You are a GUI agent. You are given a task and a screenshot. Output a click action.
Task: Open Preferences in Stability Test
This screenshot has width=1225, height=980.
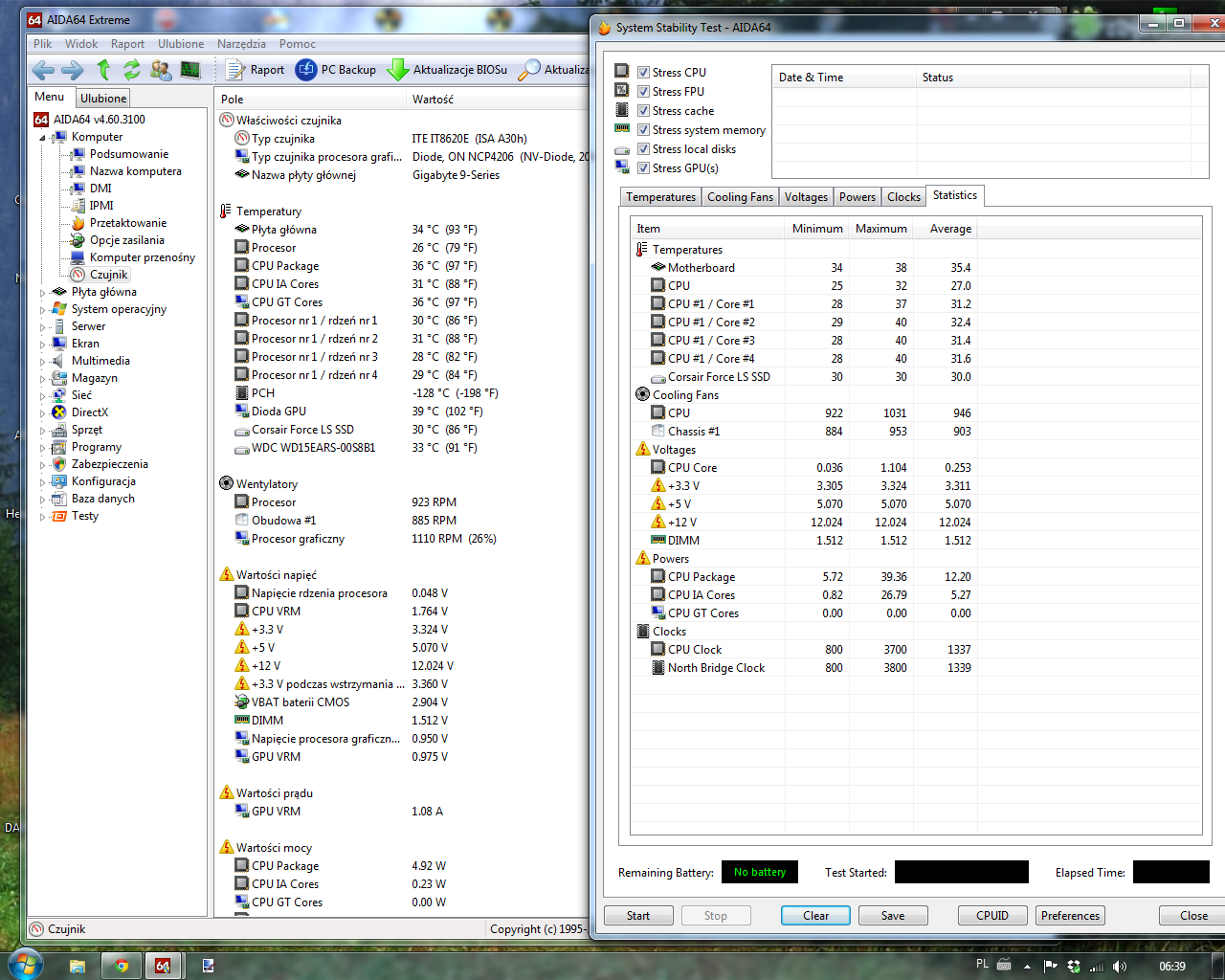(x=1070, y=916)
